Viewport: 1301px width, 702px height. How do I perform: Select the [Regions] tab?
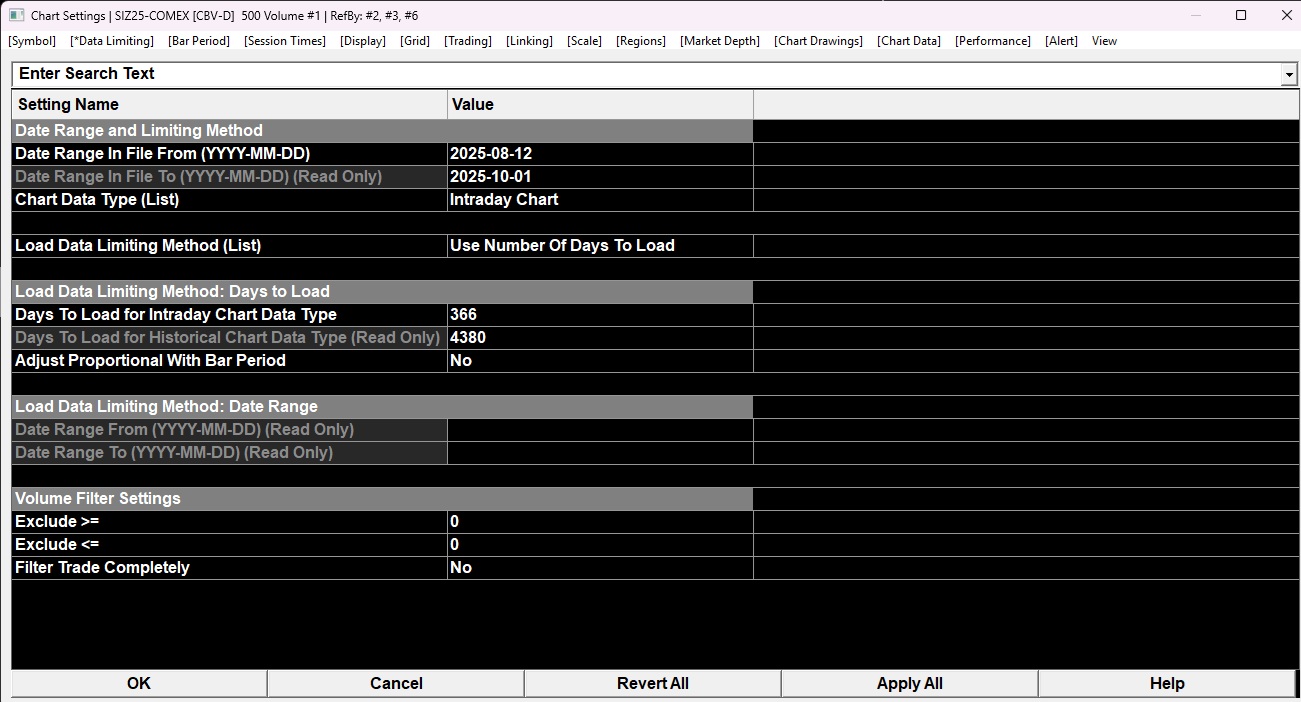point(641,41)
